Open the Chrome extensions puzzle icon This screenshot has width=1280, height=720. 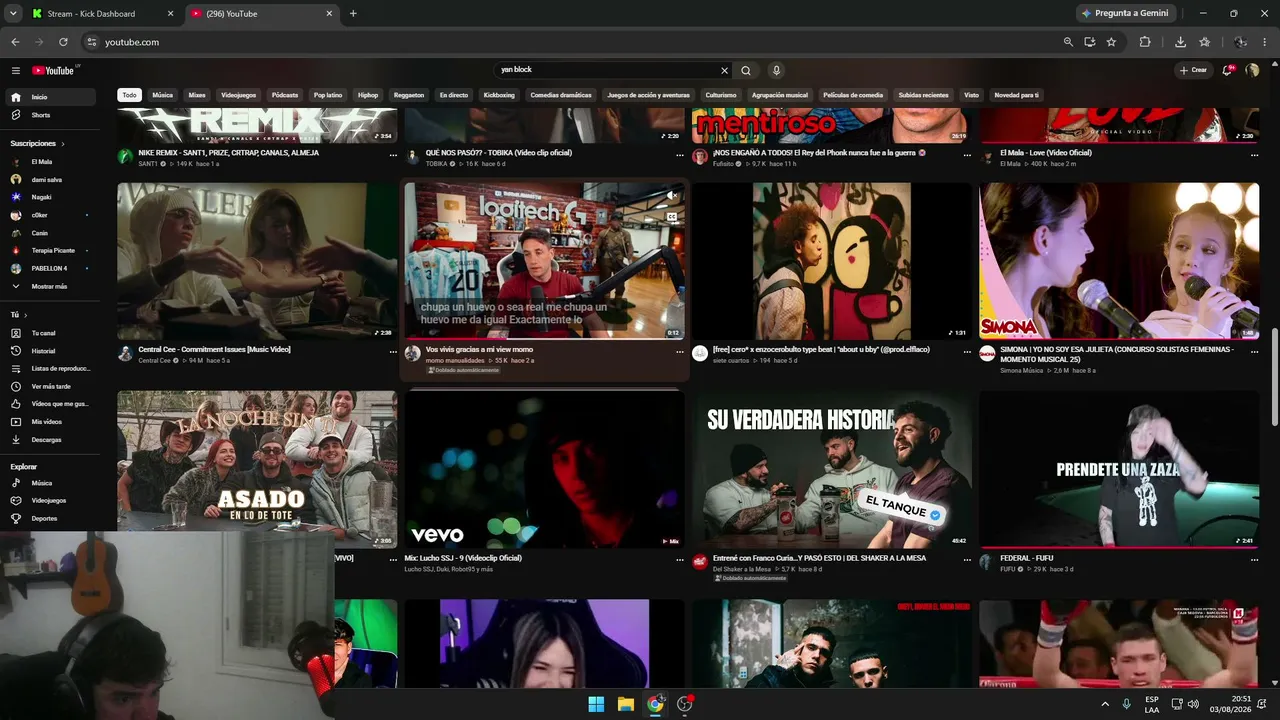(x=1145, y=42)
